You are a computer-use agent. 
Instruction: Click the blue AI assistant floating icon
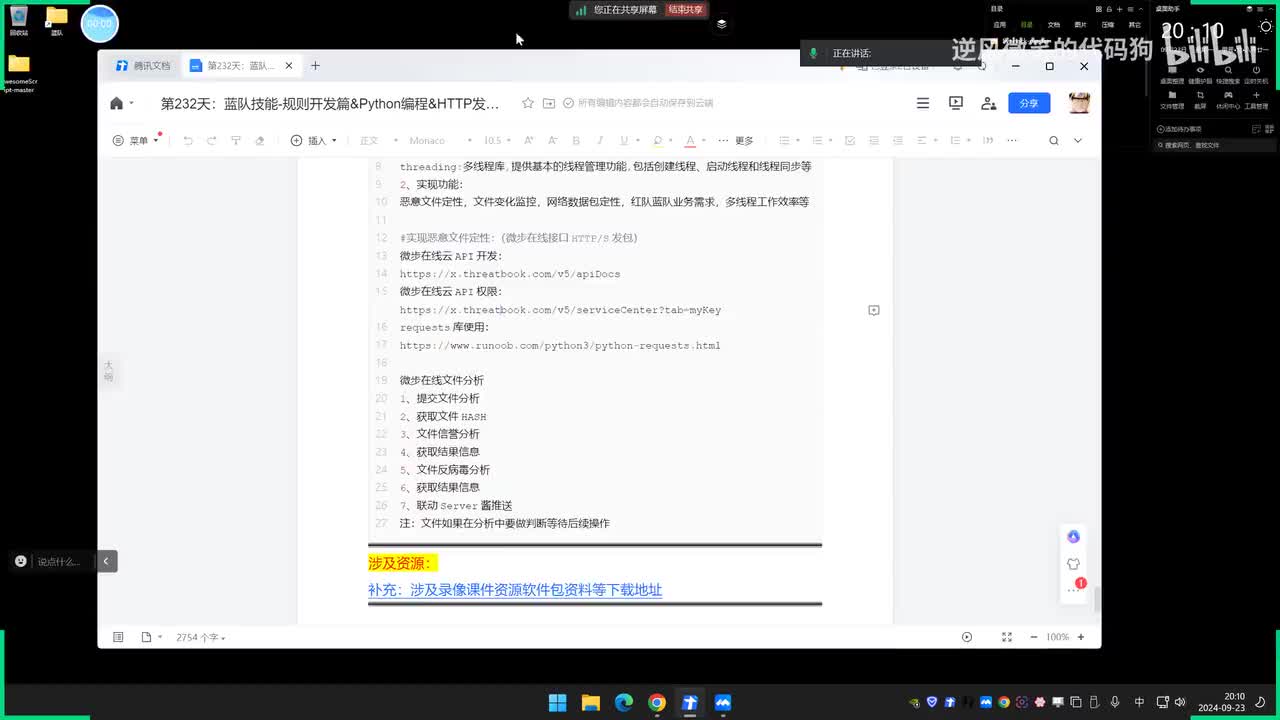1073,537
